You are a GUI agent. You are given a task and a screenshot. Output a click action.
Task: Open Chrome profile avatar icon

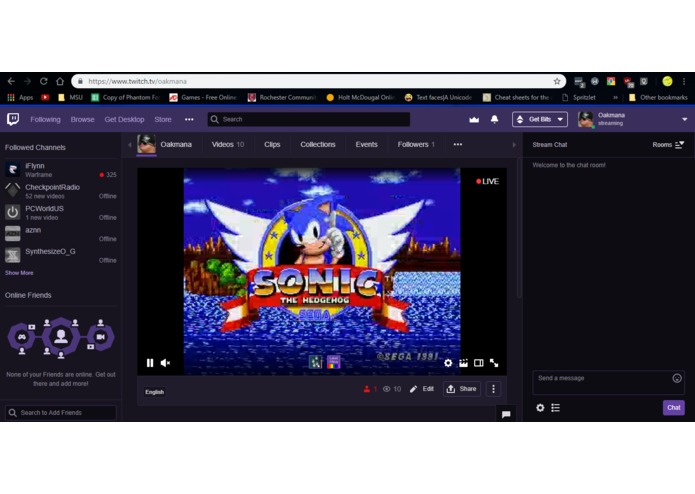point(667,81)
